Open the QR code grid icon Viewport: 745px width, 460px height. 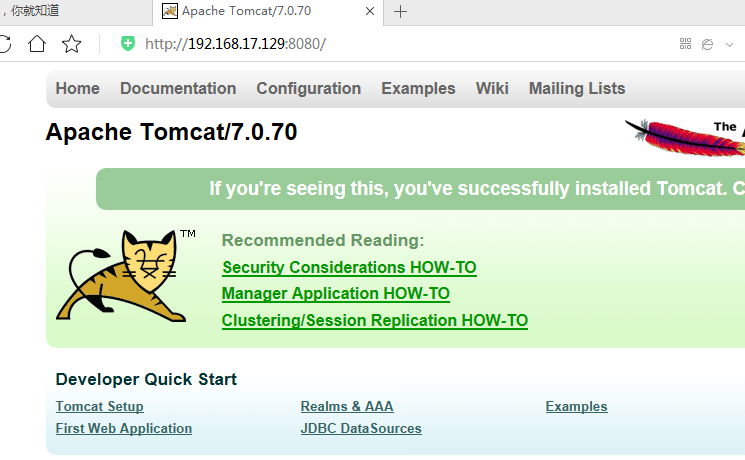[x=685, y=44]
